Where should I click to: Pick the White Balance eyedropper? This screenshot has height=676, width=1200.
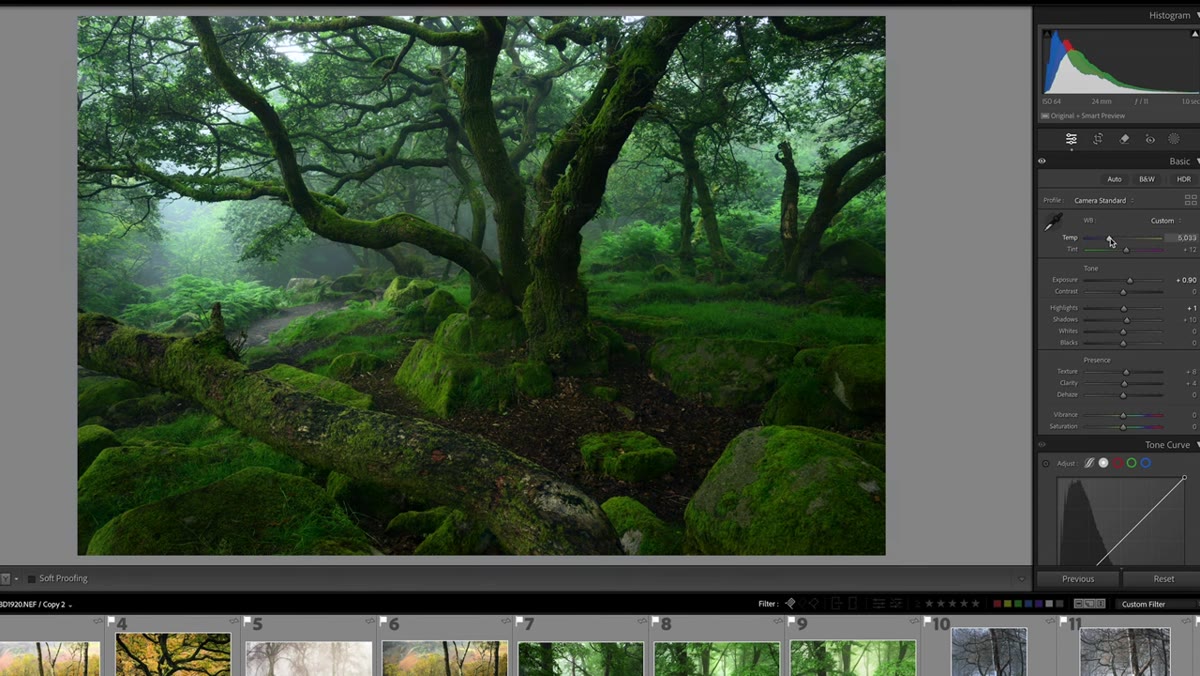tap(1052, 224)
